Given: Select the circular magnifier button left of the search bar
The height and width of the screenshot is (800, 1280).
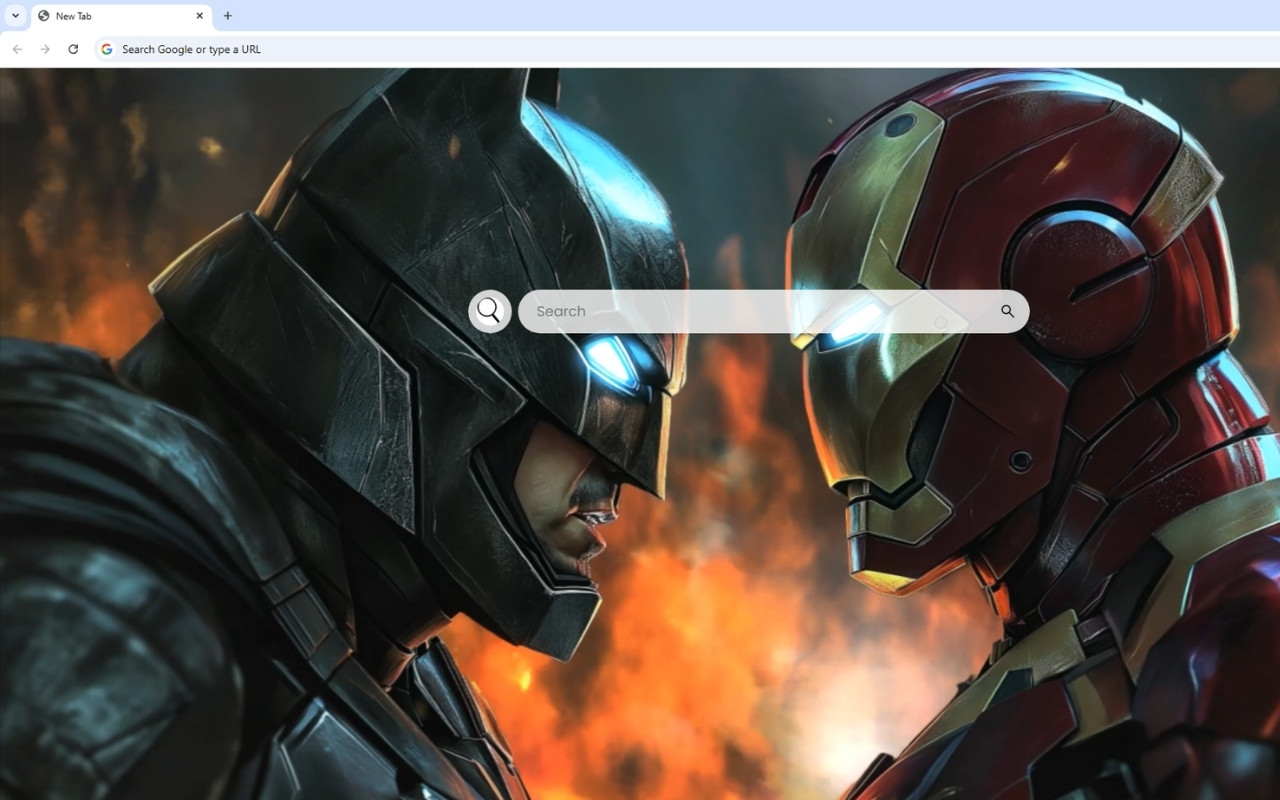Looking at the screenshot, I should pos(489,311).
